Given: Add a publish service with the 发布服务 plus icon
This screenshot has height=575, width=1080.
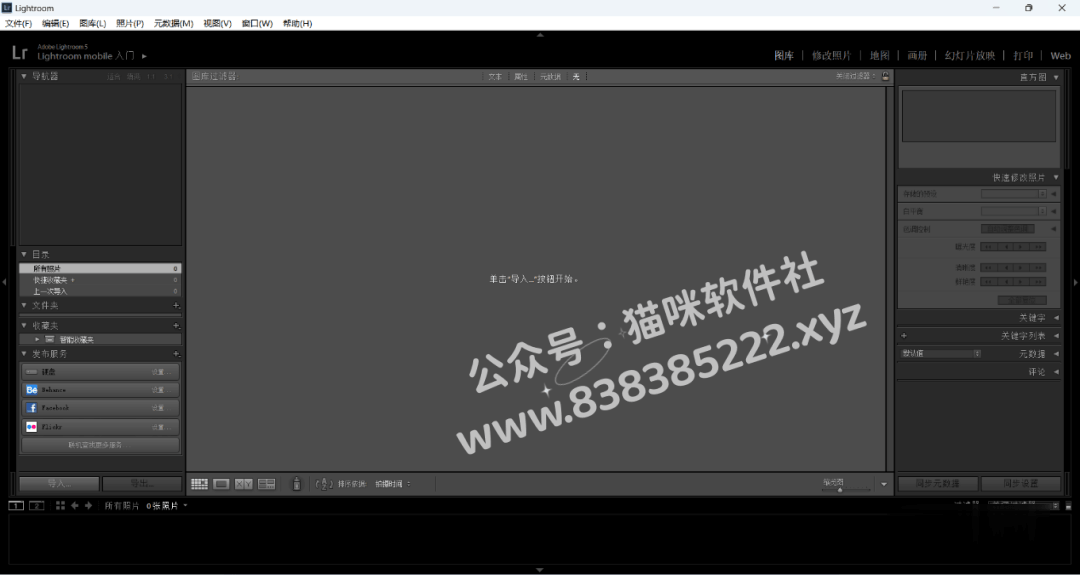Looking at the screenshot, I should [x=176, y=354].
